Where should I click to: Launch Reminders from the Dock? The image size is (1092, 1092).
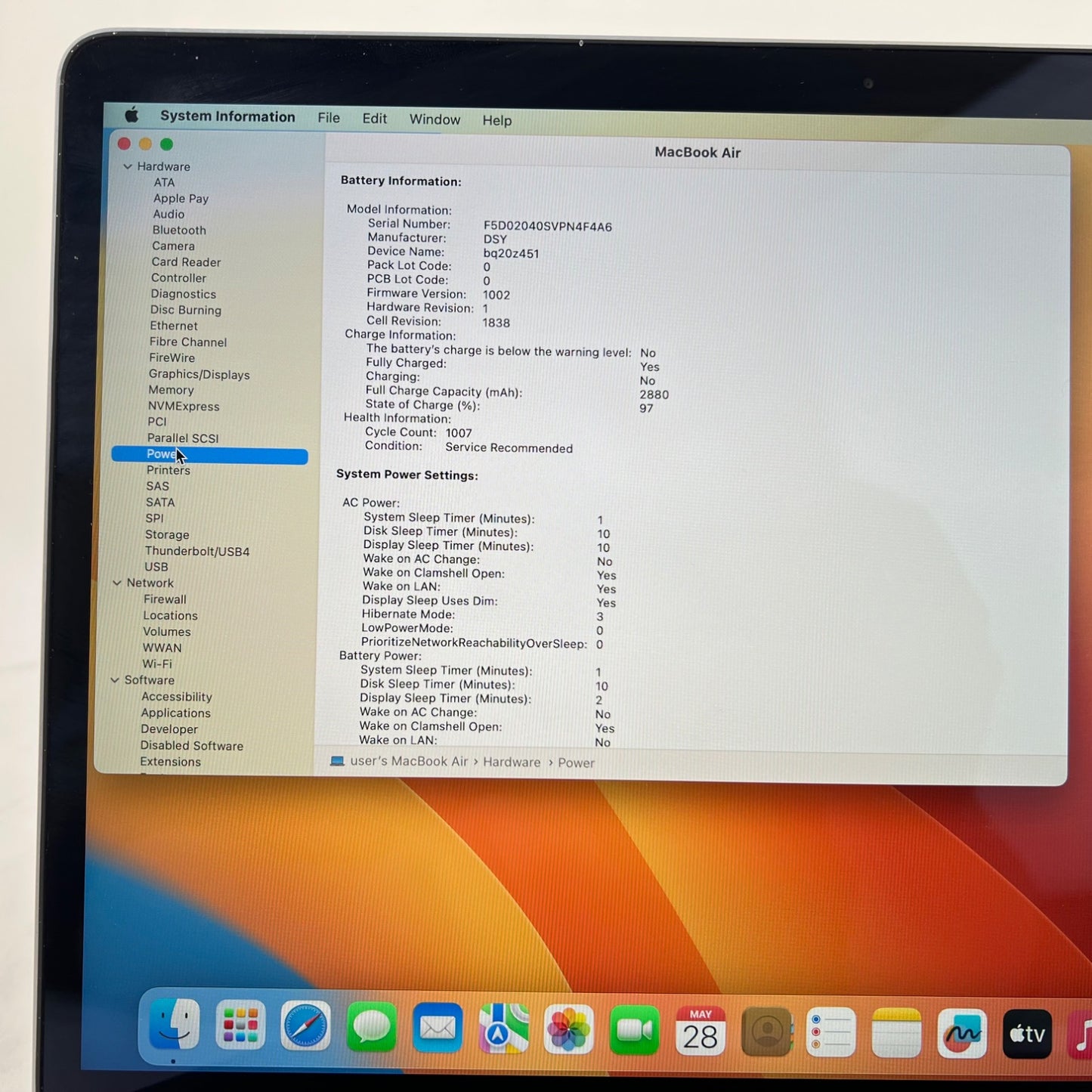[831, 1032]
